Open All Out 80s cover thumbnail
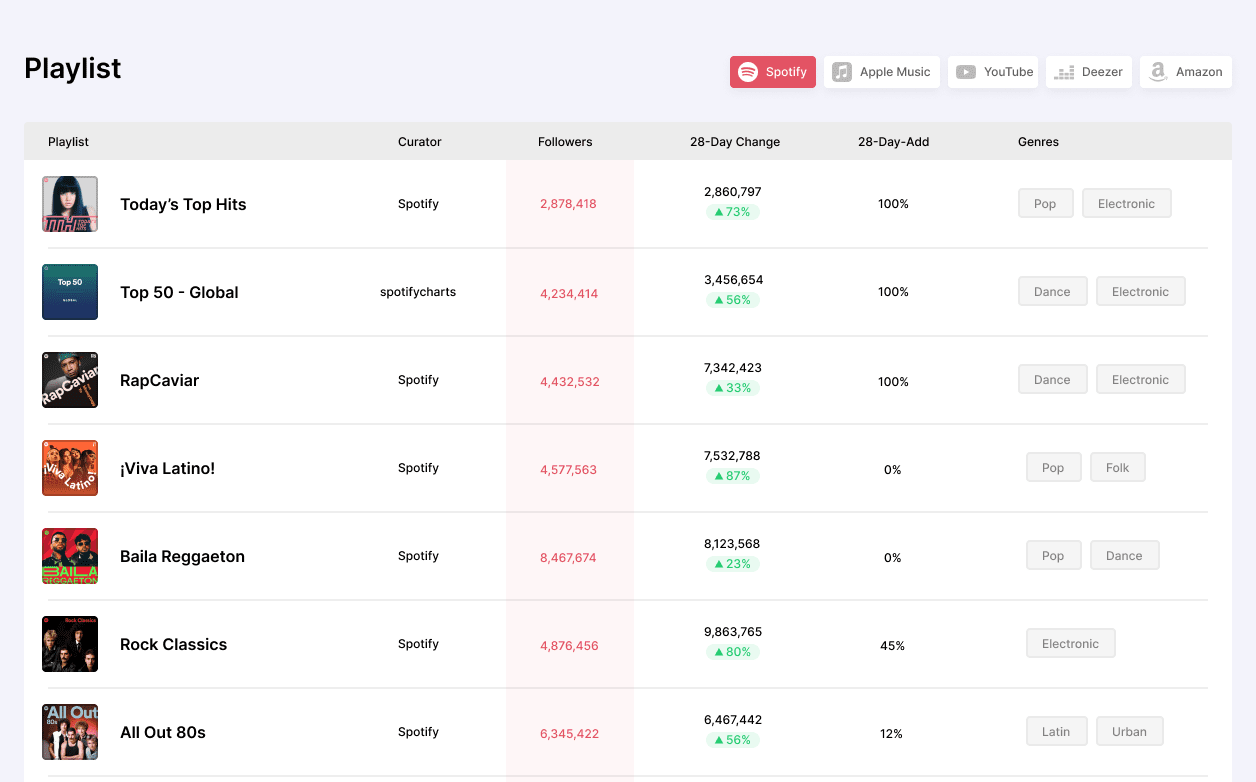 70,732
